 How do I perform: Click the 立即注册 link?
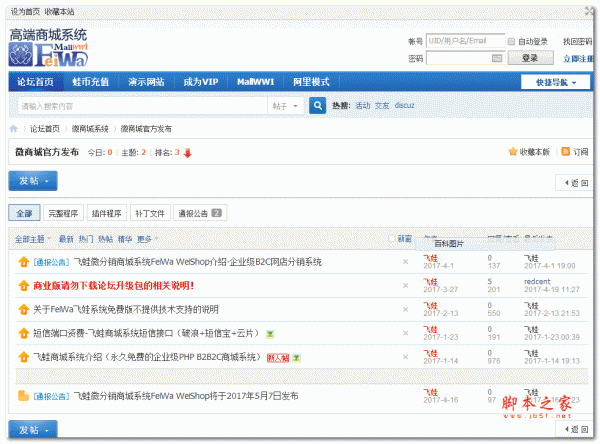(578, 59)
